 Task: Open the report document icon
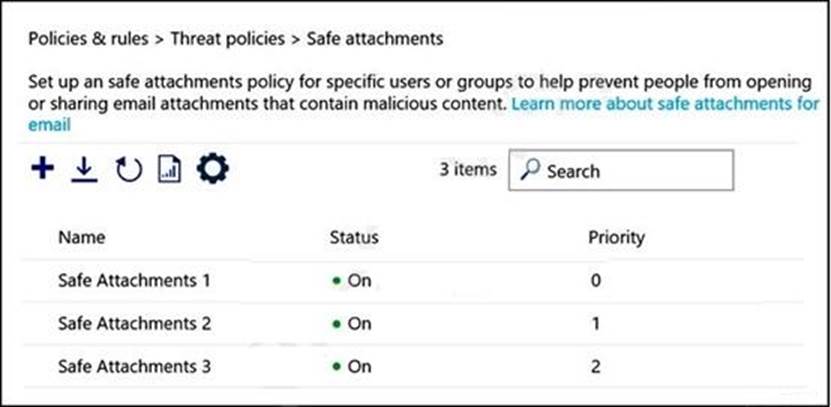pyautogui.click(x=170, y=170)
